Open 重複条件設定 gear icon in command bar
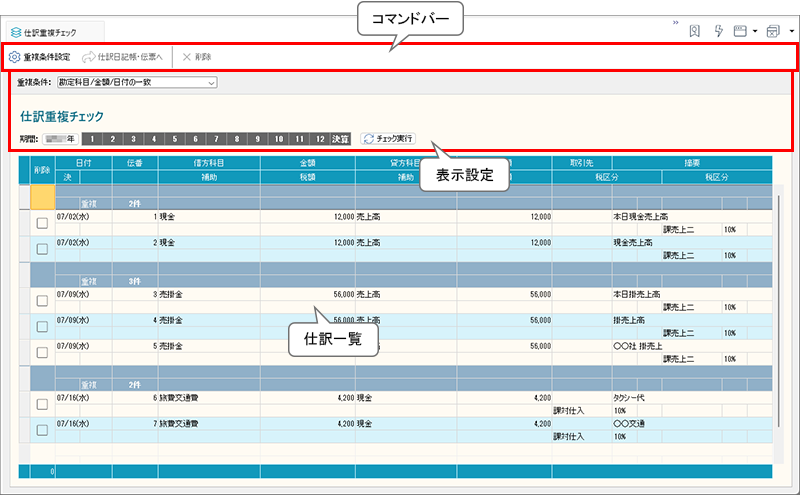Image resolution: width=800 pixels, height=495 pixels. click(14, 57)
